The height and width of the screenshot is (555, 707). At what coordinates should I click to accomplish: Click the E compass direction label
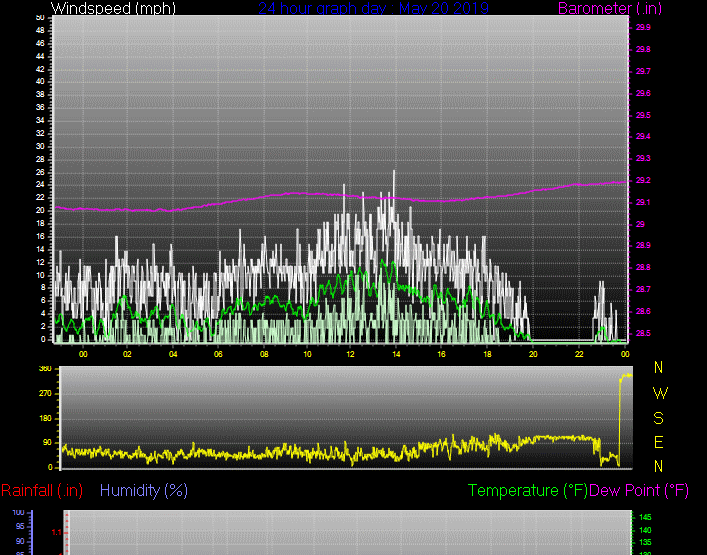[x=658, y=443]
